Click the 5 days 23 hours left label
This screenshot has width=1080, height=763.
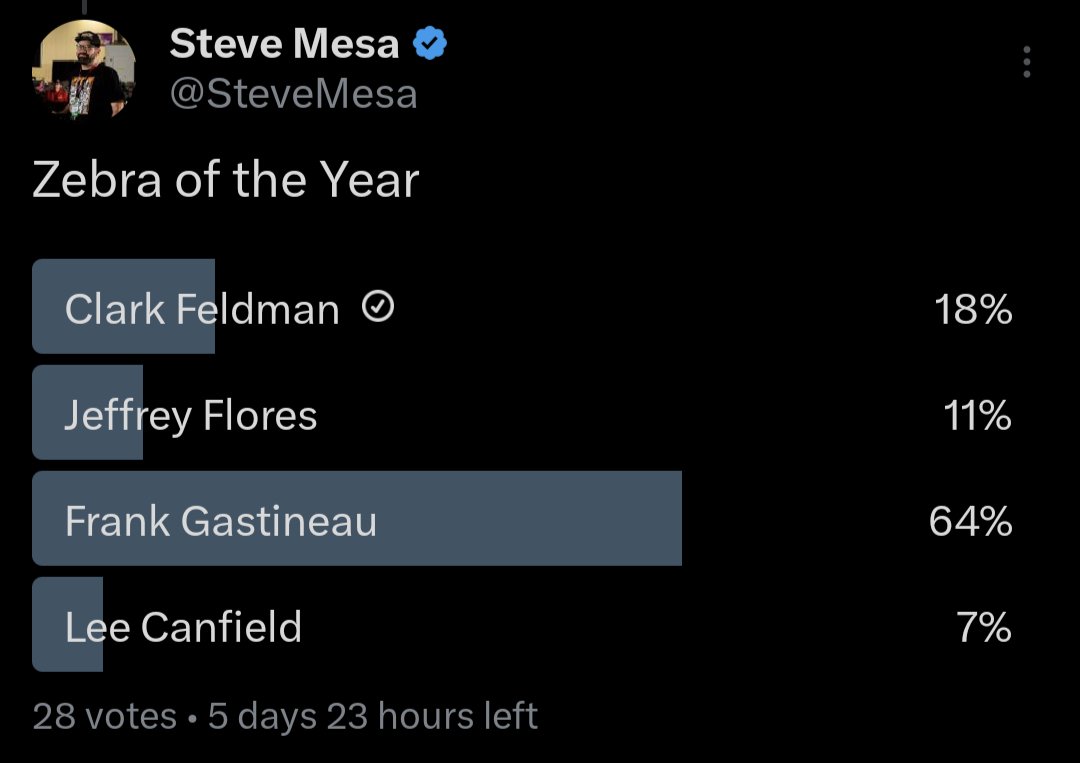coord(373,716)
